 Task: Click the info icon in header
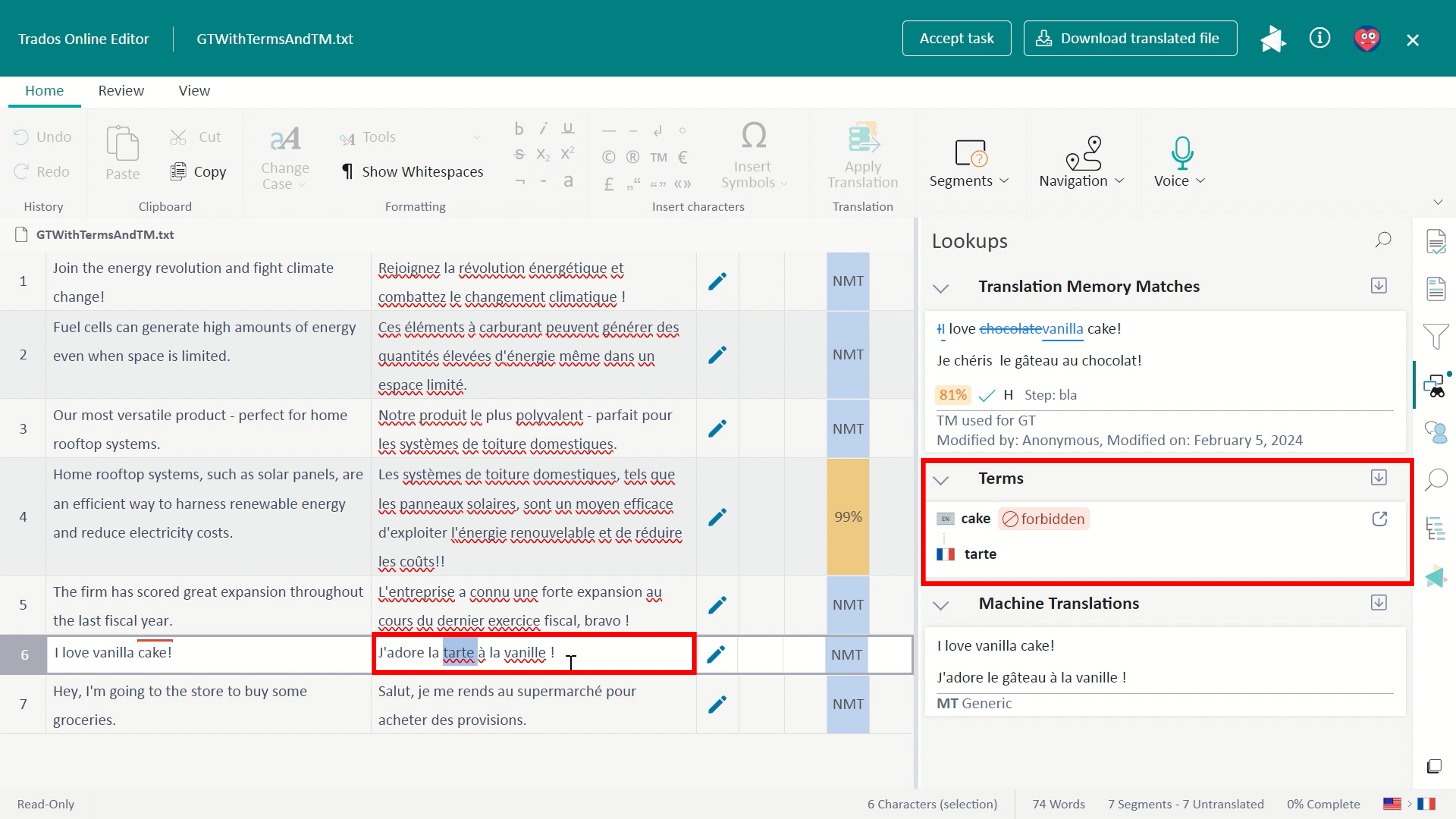[x=1319, y=38]
